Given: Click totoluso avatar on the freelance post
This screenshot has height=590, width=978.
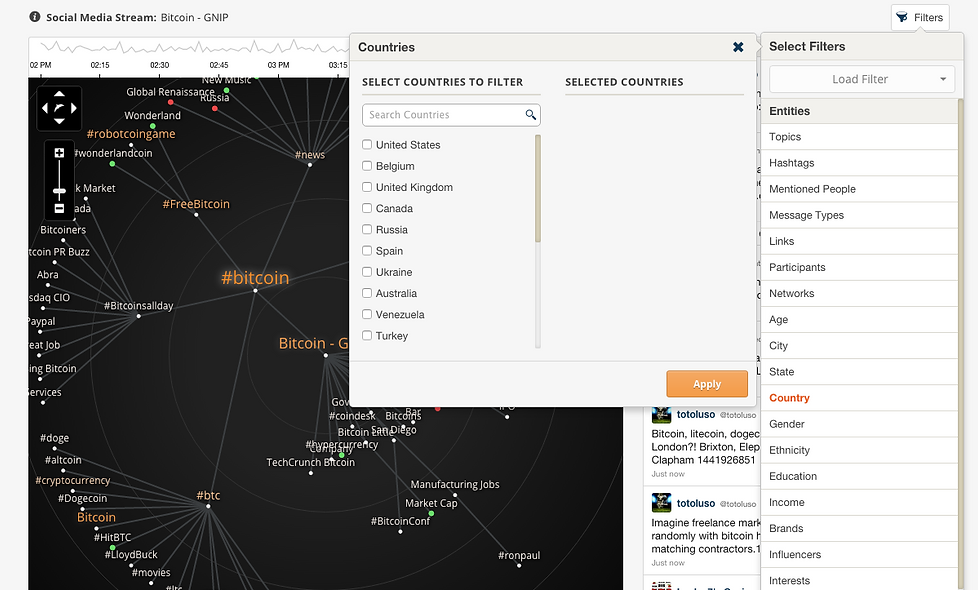Looking at the screenshot, I should pyautogui.click(x=661, y=503).
